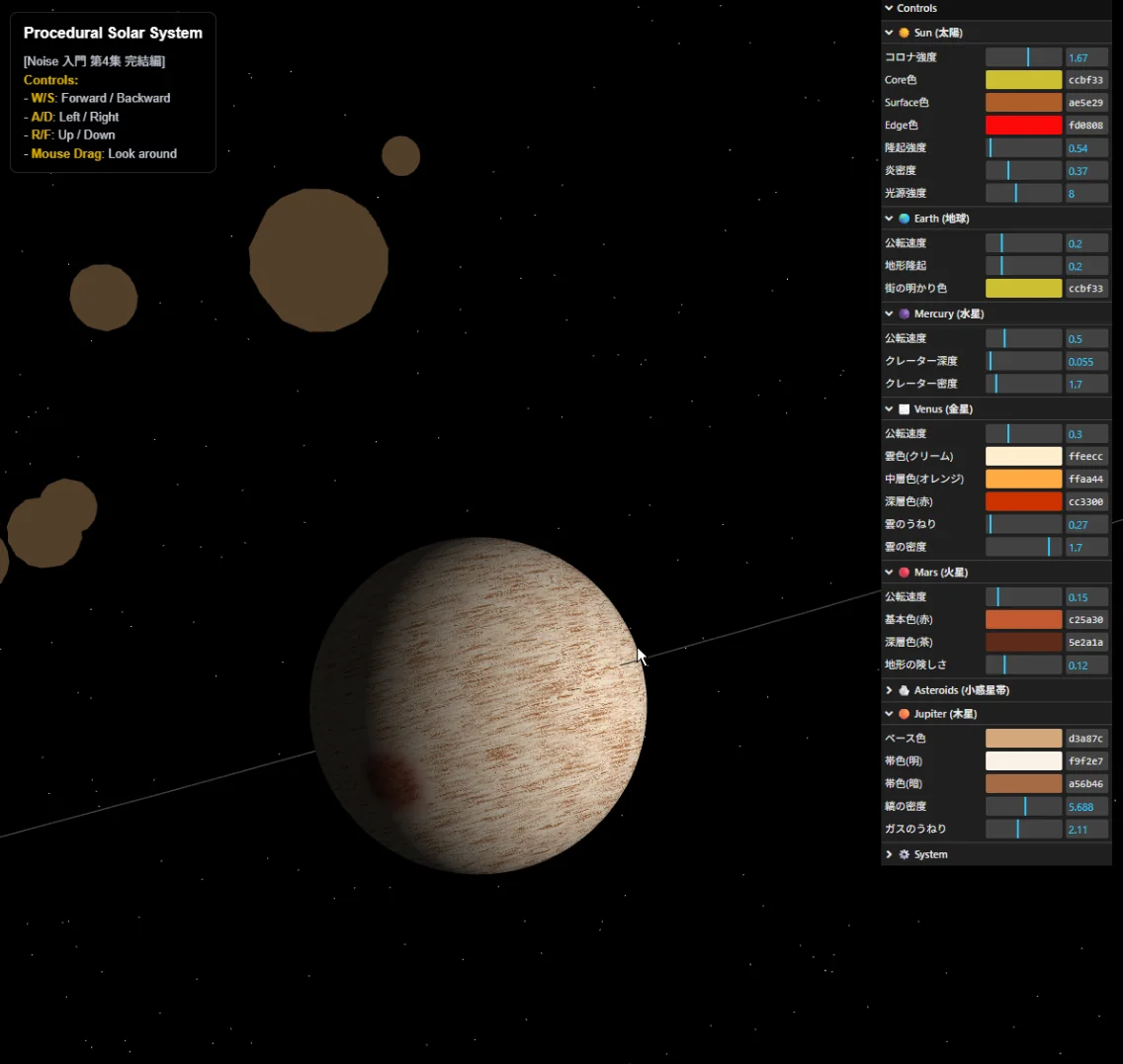Click the Mars 公転速度 value field 0.15
Viewport: 1123px width, 1064px height.
pos(1086,597)
